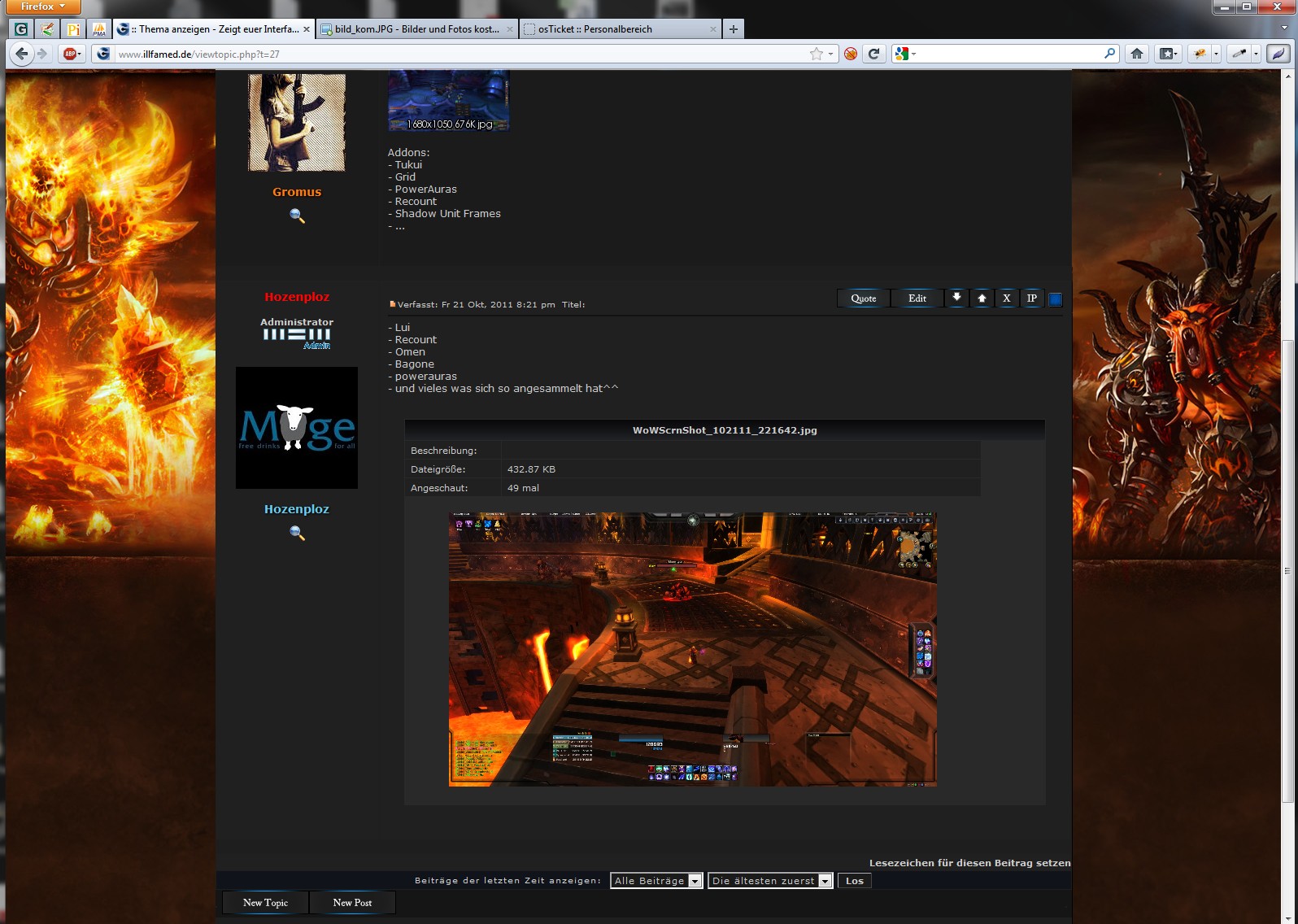Write a New Post reply
Screen dimensions: 1298x924
point(352,902)
